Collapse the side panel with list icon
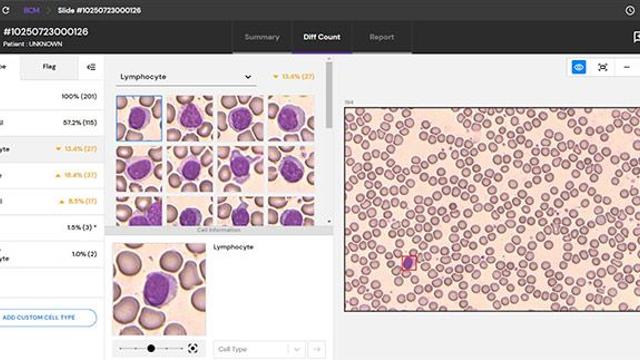This screenshot has width=640, height=360. [x=91, y=67]
